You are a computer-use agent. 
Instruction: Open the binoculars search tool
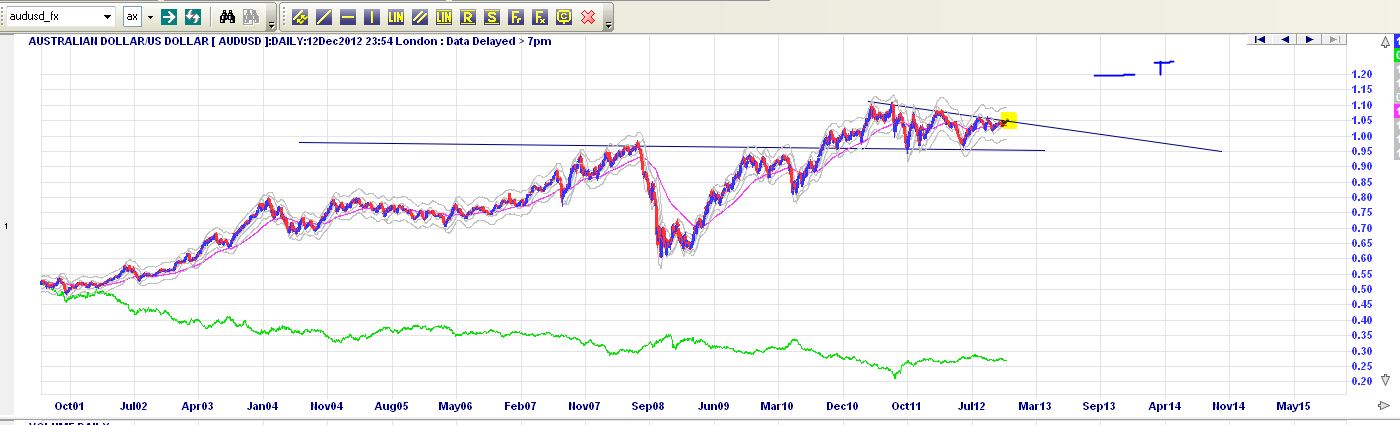[227, 17]
